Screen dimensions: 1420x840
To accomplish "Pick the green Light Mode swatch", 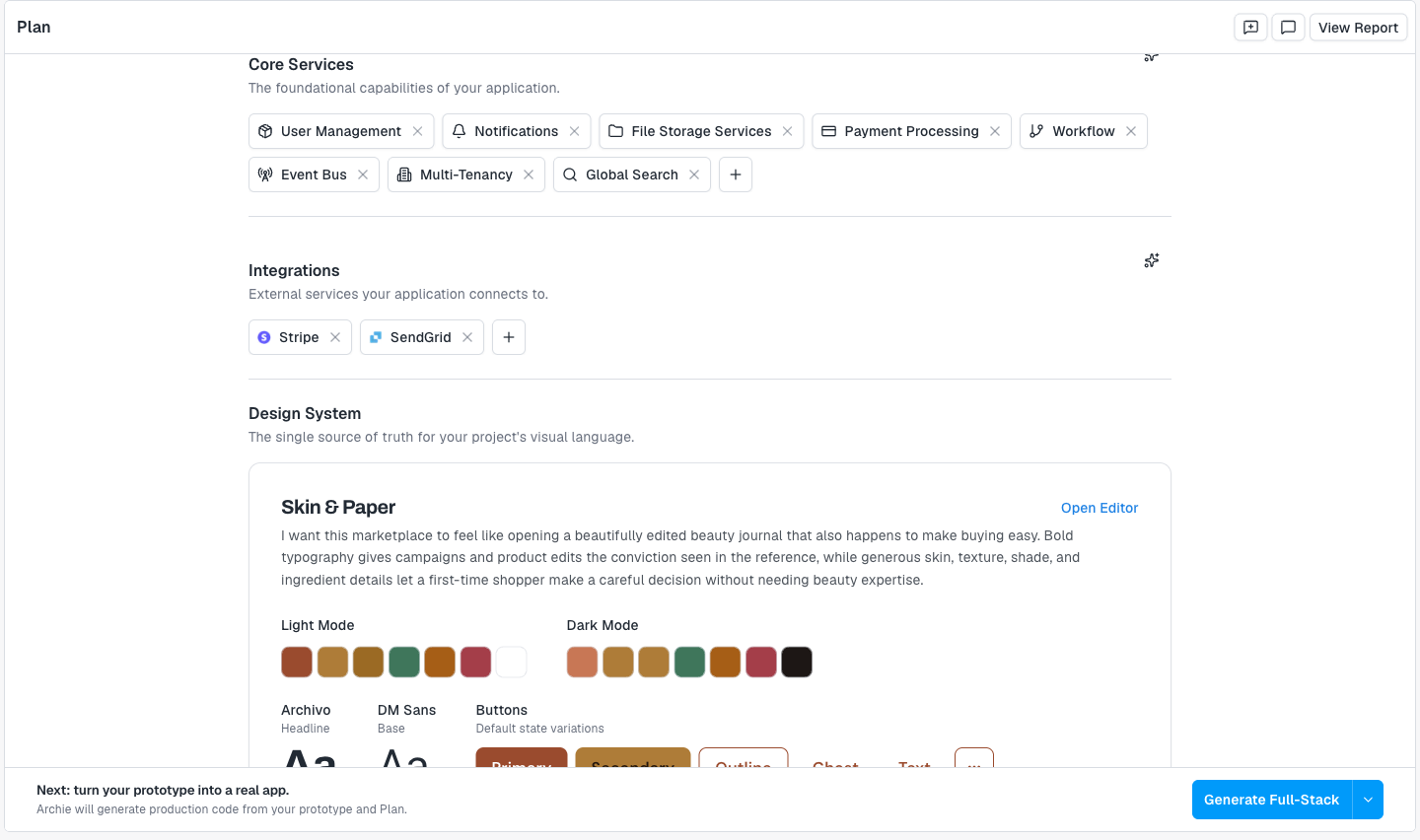I will 404,662.
